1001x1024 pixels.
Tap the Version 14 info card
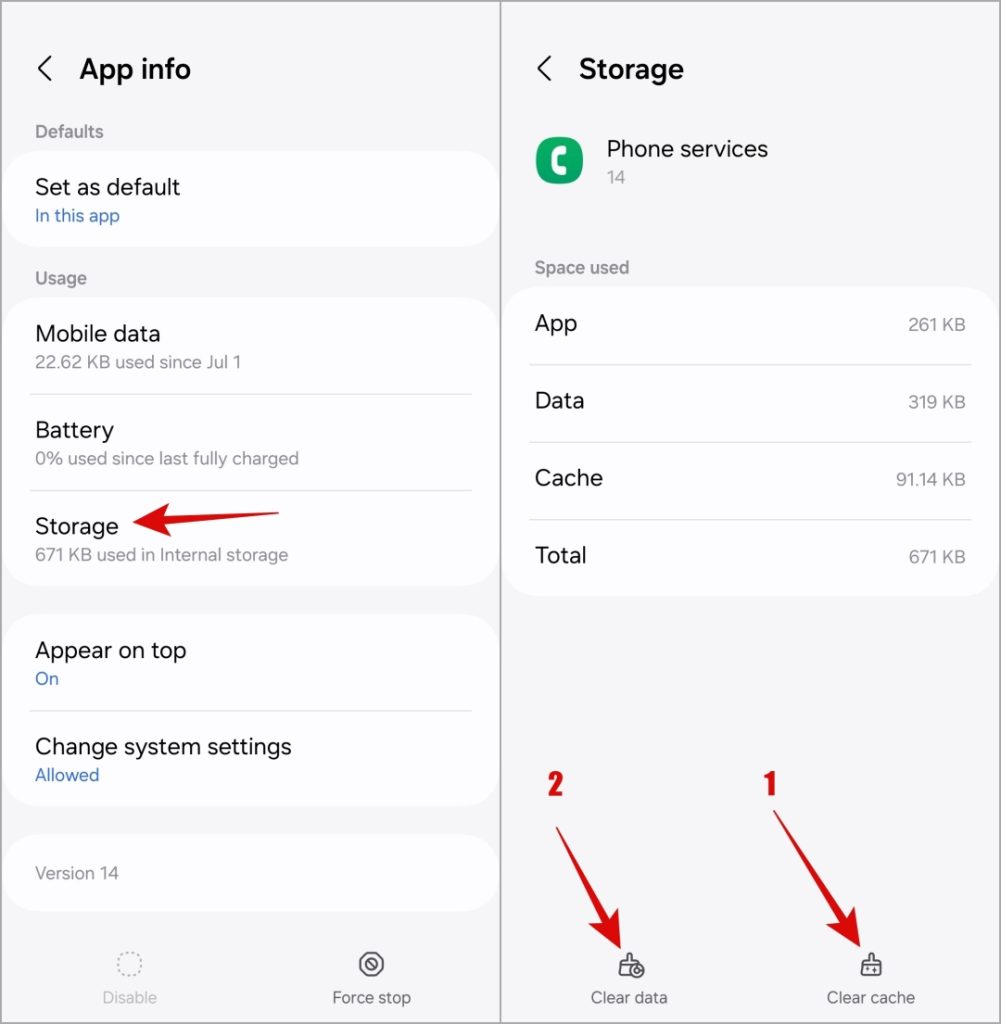coord(251,873)
